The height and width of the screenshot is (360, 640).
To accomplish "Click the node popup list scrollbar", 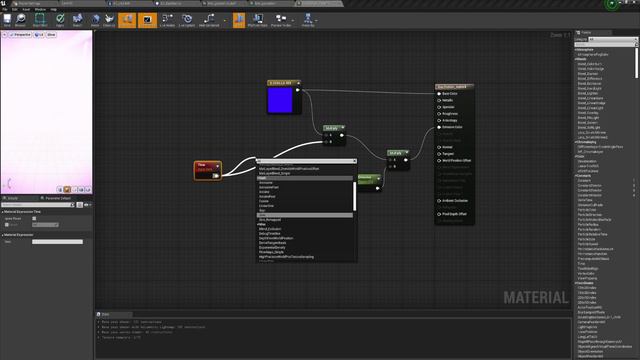I will click(355, 196).
